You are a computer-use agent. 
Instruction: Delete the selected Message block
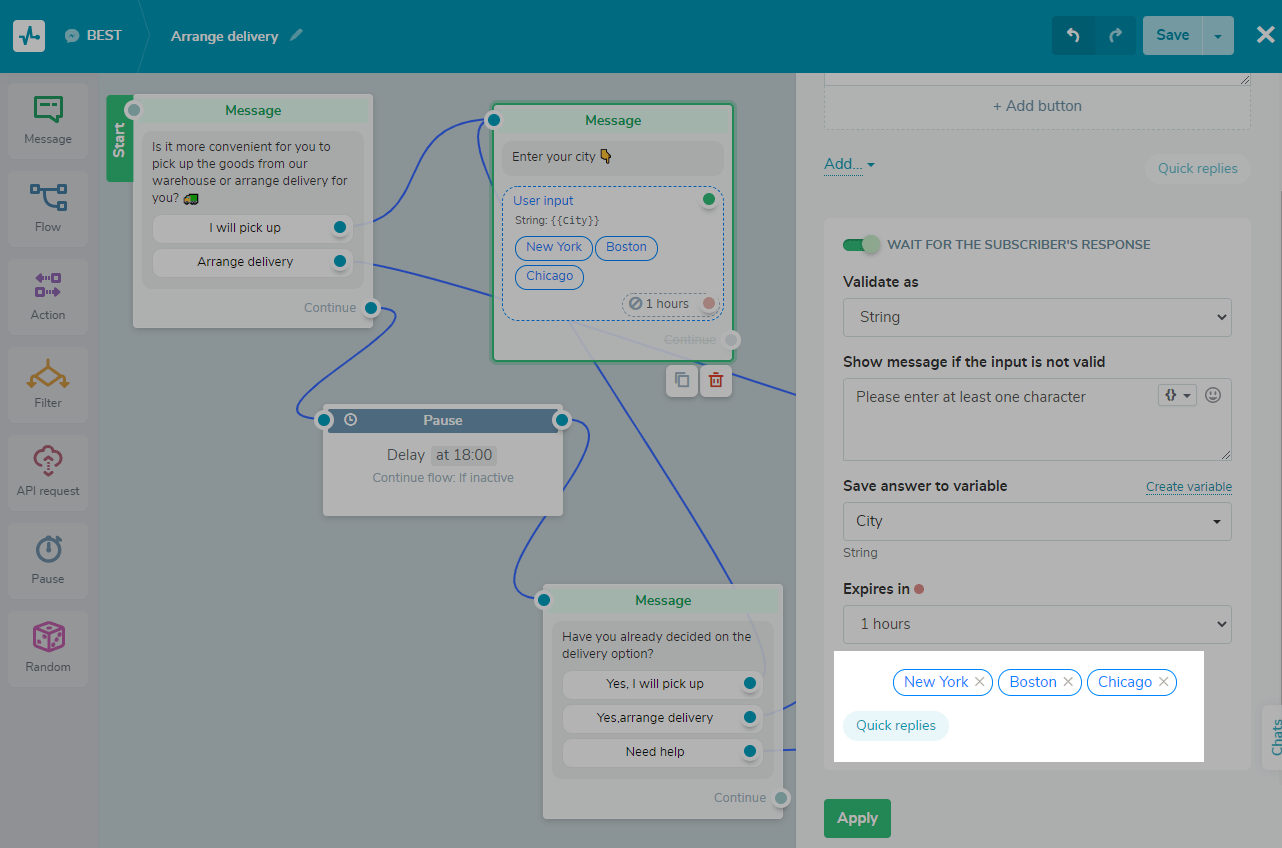(716, 381)
